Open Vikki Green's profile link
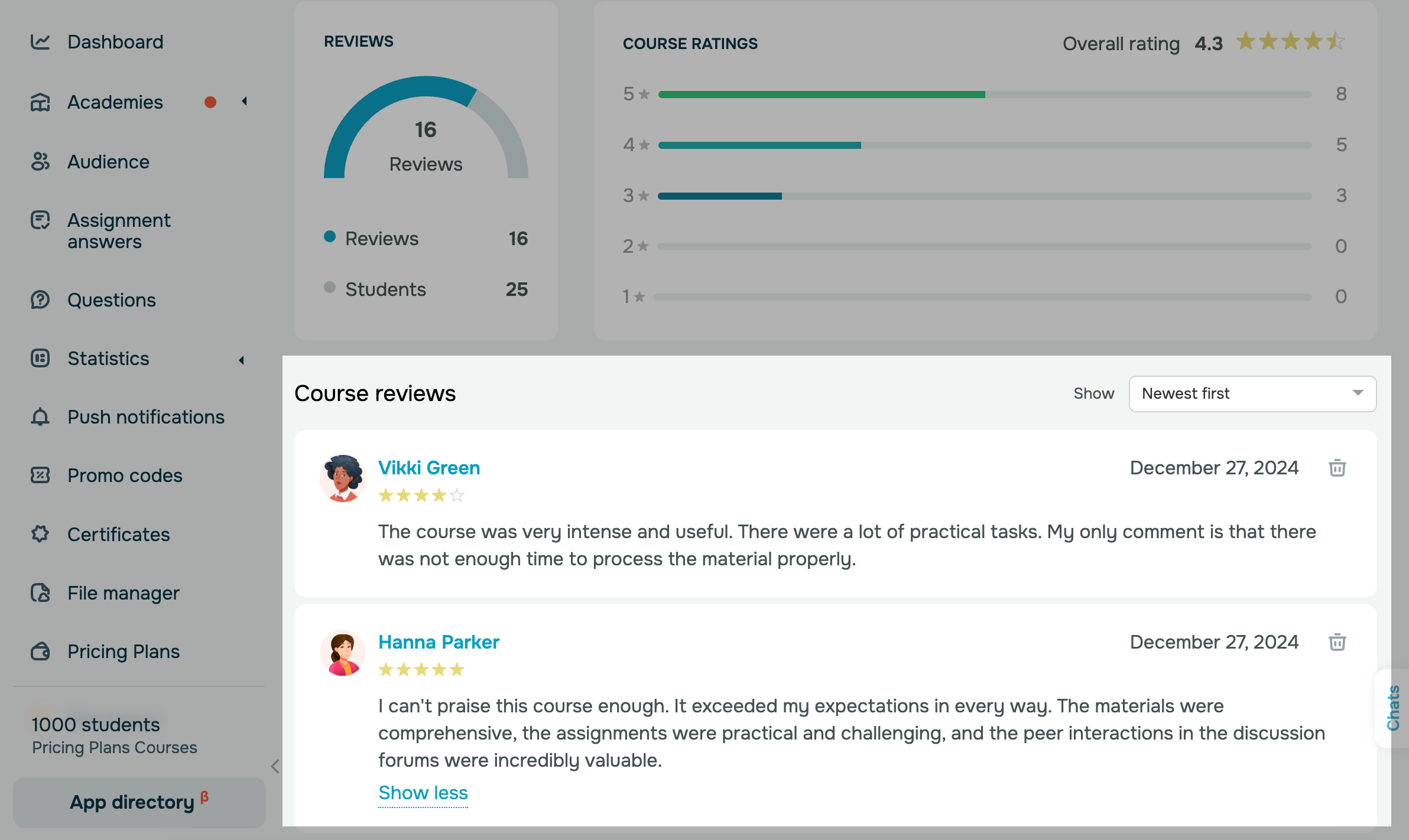 [428, 468]
